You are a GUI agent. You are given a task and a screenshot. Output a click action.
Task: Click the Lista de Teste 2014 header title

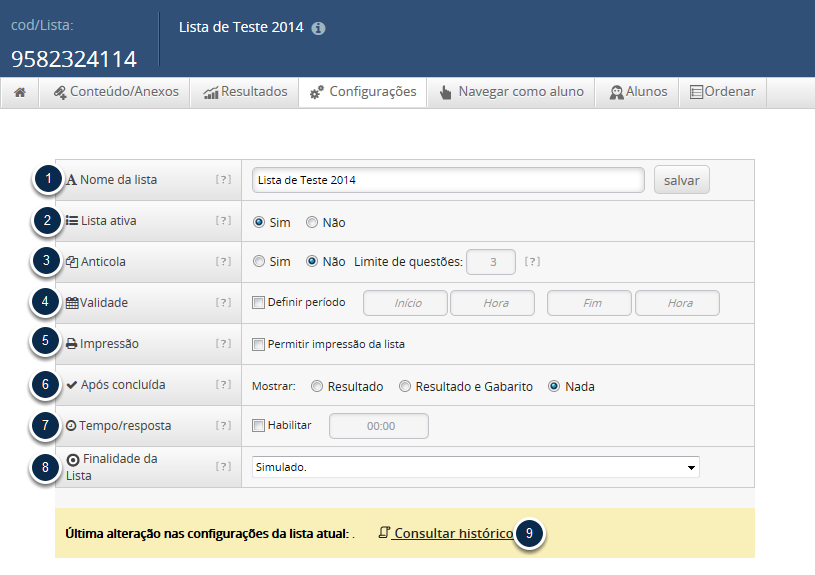(x=241, y=27)
